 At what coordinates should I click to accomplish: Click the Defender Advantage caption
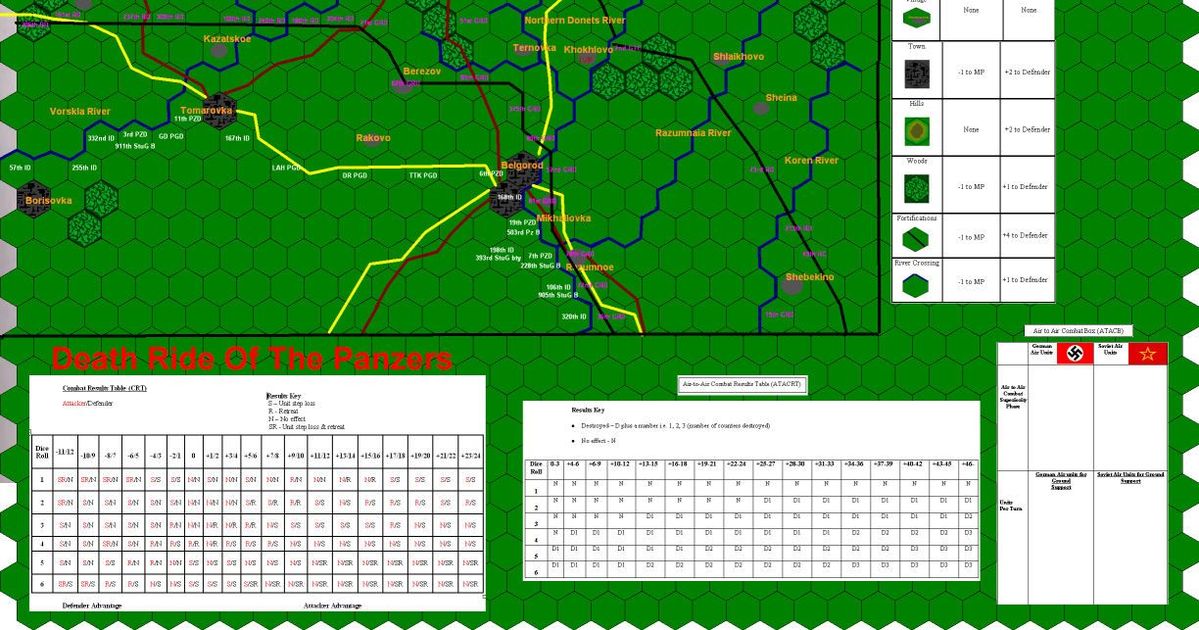92,606
